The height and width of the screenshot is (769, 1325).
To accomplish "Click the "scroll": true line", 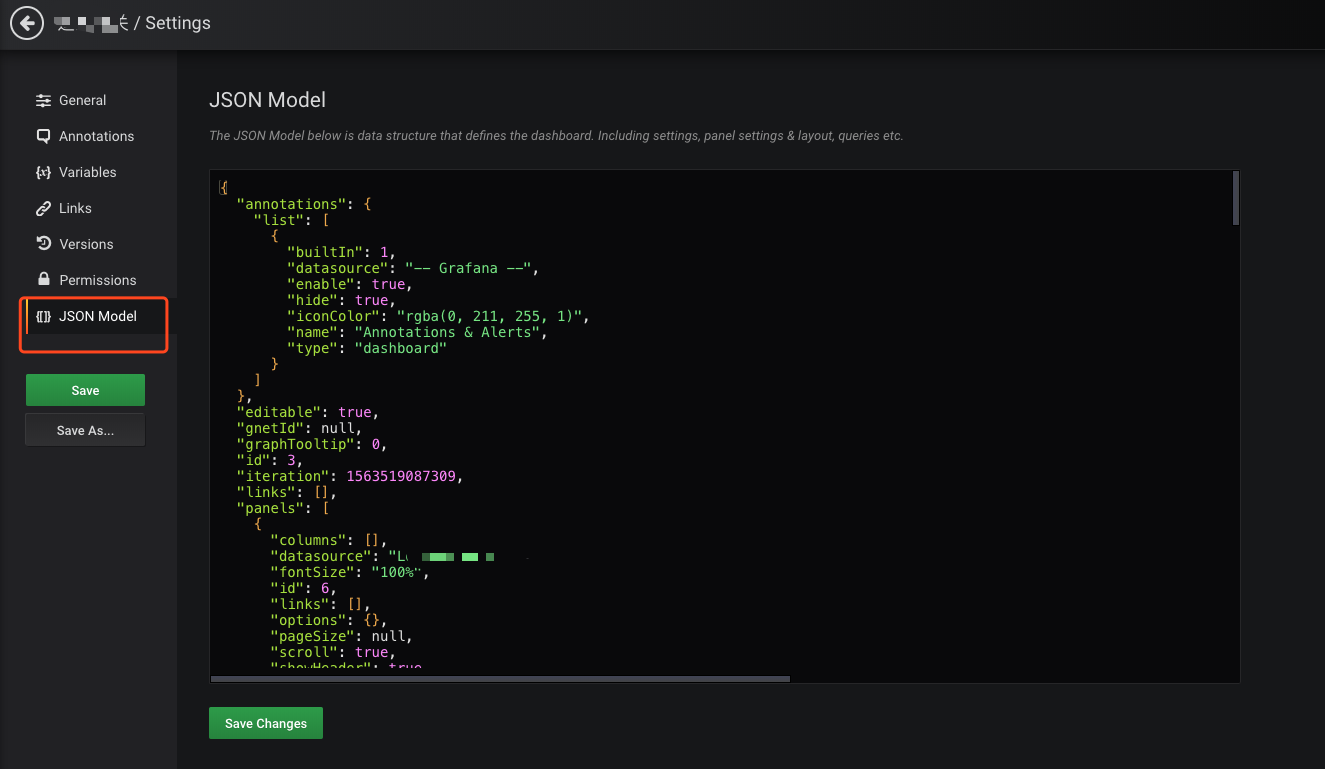I will (332, 651).
